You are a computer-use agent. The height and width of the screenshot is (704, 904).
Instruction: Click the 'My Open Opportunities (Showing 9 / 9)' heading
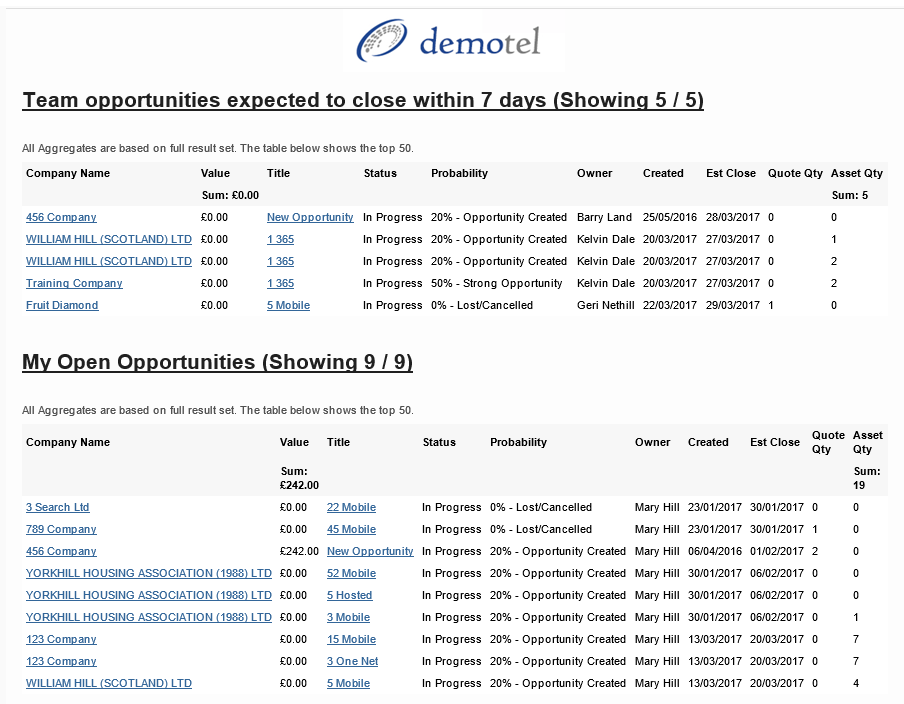217,362
